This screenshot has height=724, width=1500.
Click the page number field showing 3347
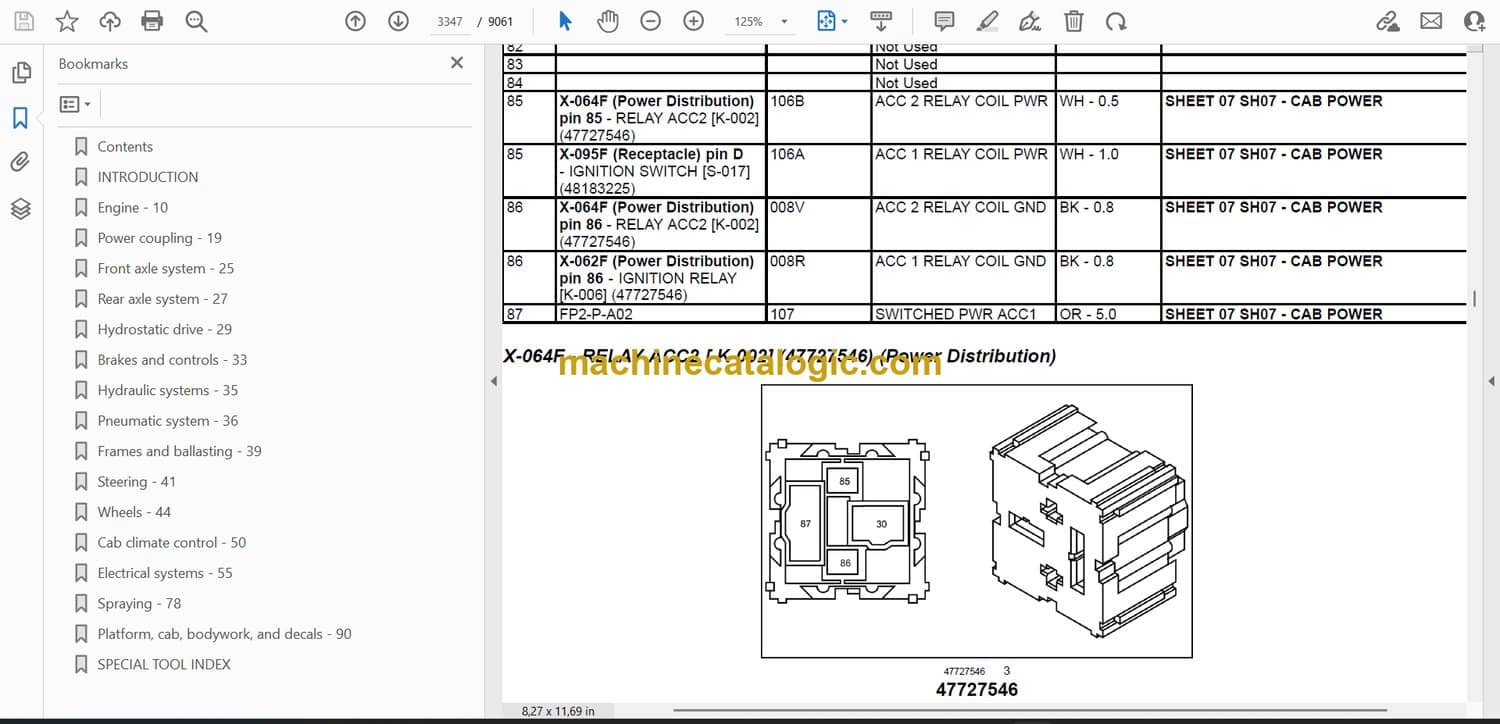click(x=450, y=21)
